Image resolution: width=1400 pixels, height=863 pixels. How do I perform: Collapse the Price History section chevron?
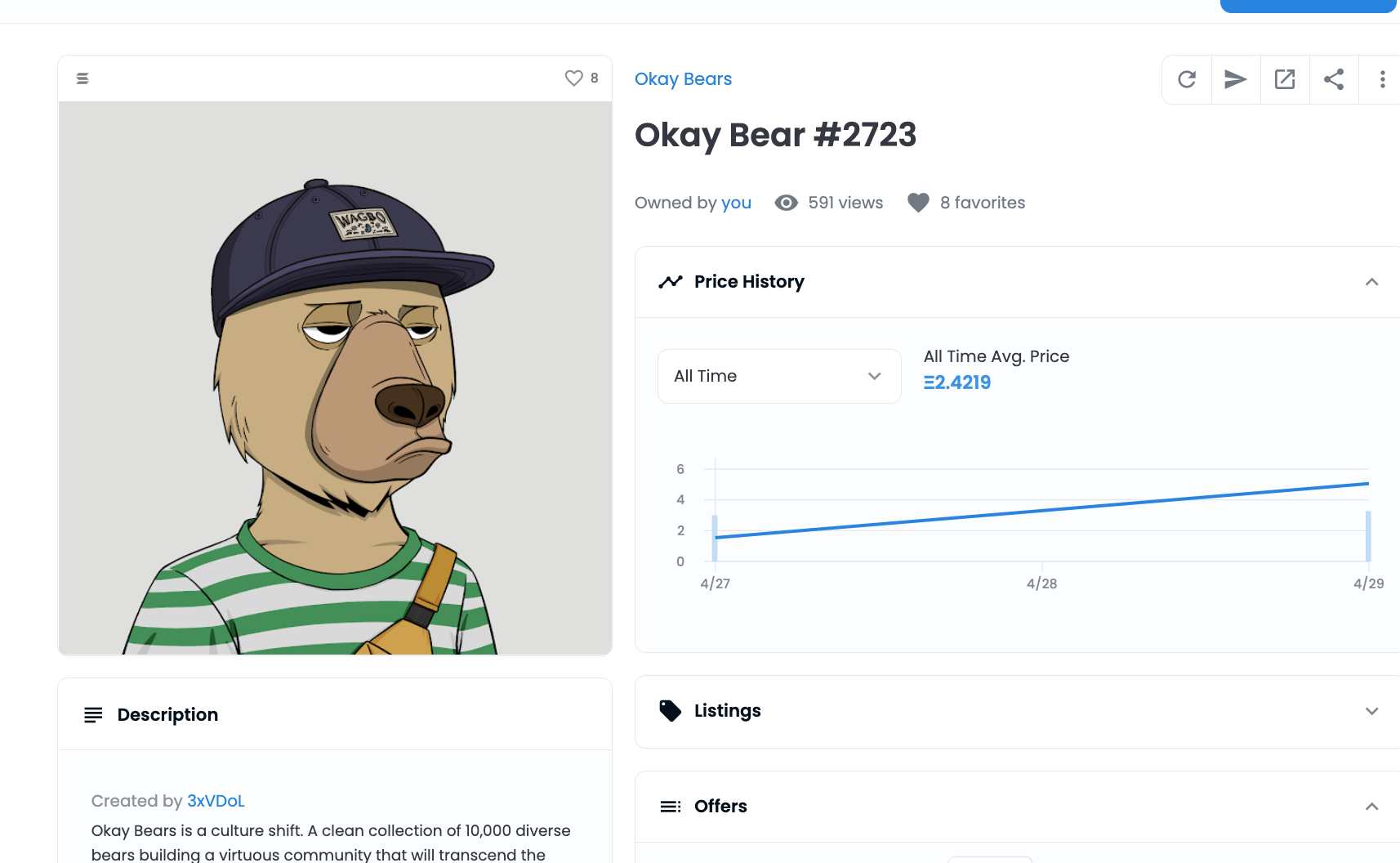[x=1371, y=282]
